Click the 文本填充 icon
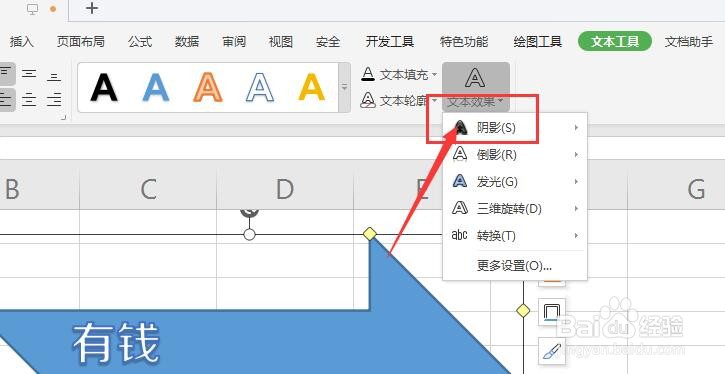This screenshot has width=725, height=374. point(368,74)
